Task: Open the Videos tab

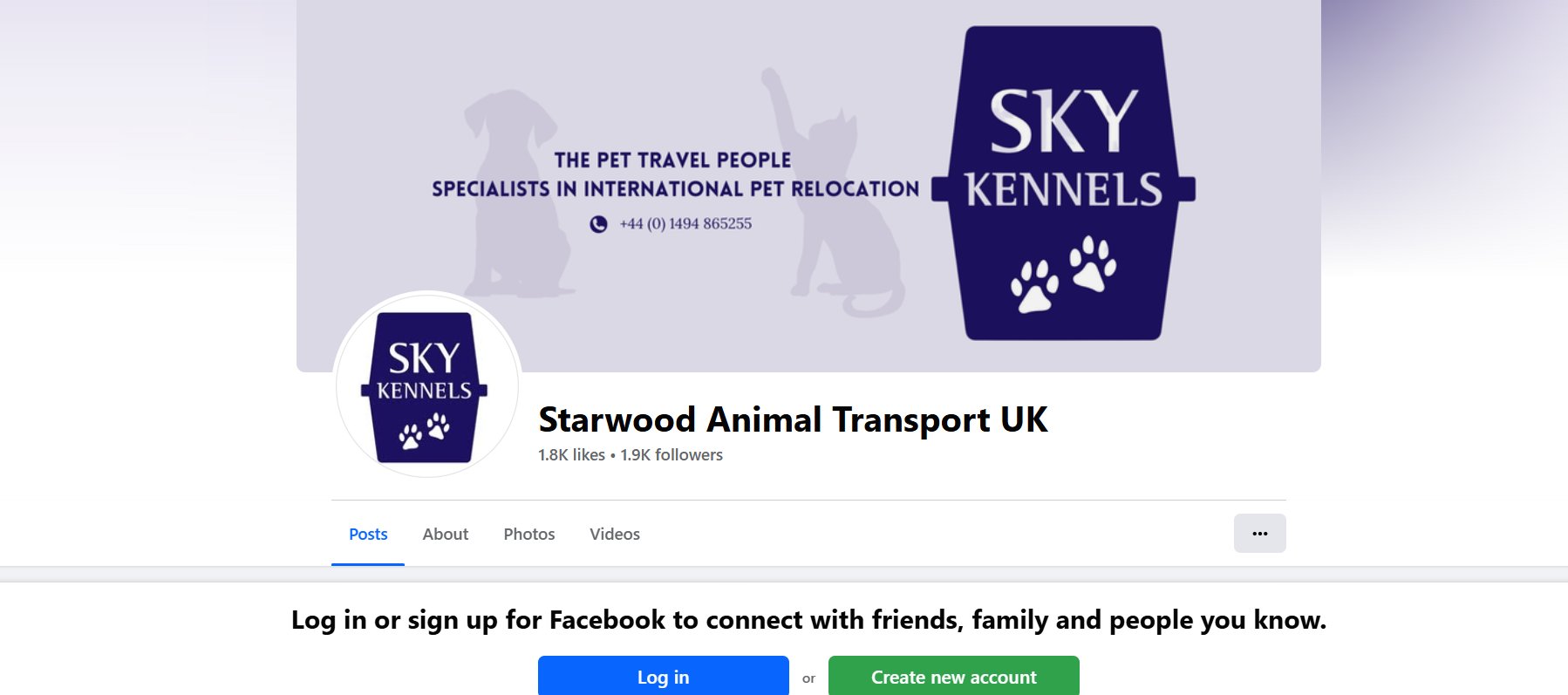Action: coord(615,534)
